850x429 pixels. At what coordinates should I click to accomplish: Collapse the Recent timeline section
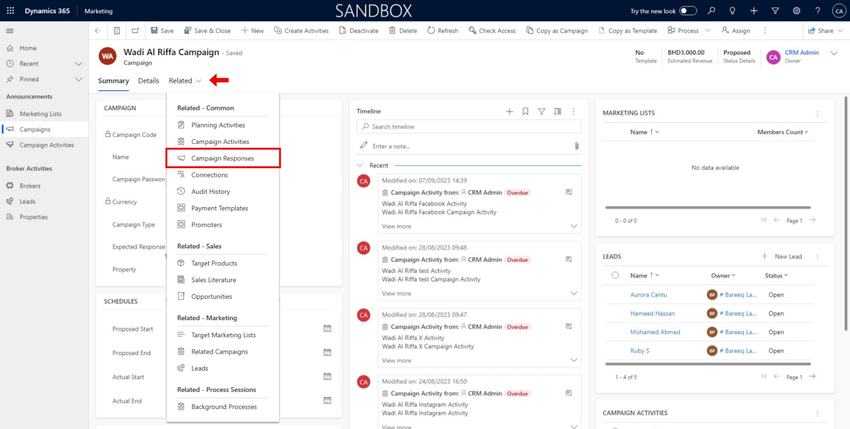point(360,165)
